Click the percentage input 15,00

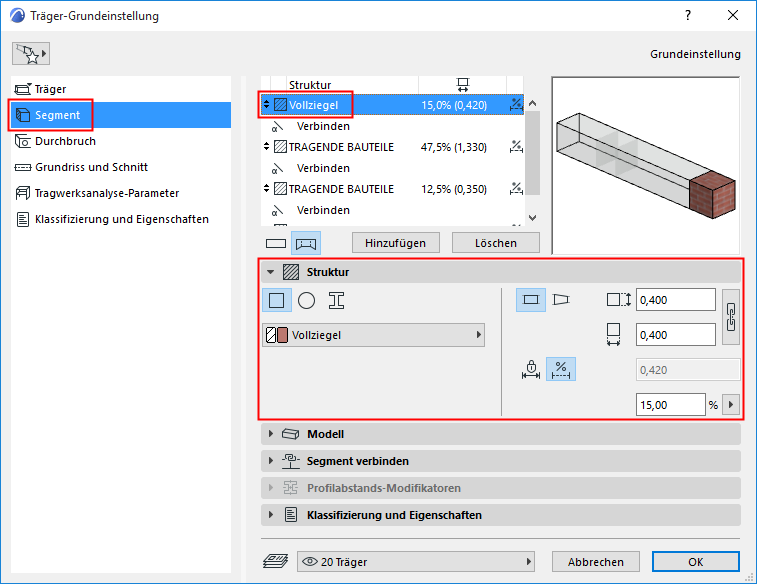click(x=671, y=405)
